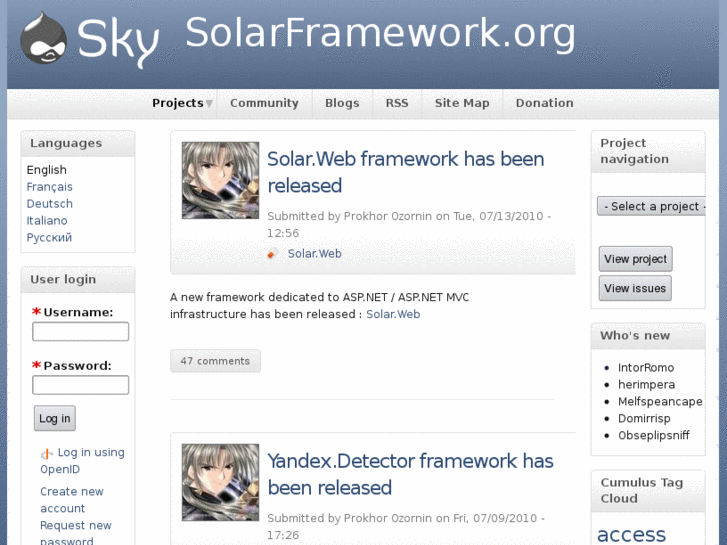Click the Request new password link
727x545 pixels.
(x=76, y=532)
